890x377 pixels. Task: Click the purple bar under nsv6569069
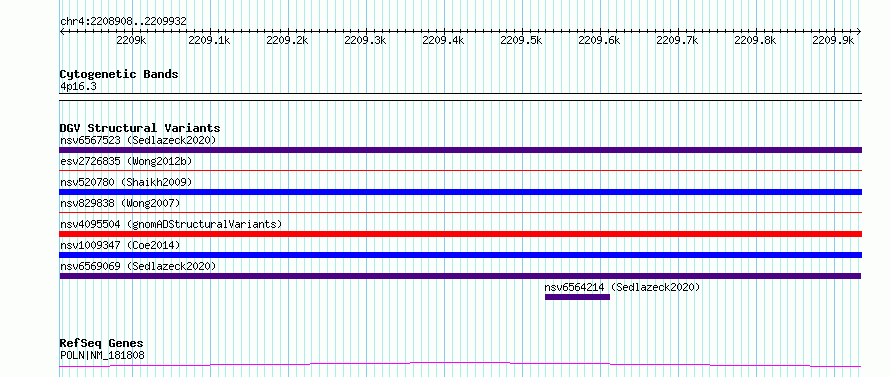[460, 276]
